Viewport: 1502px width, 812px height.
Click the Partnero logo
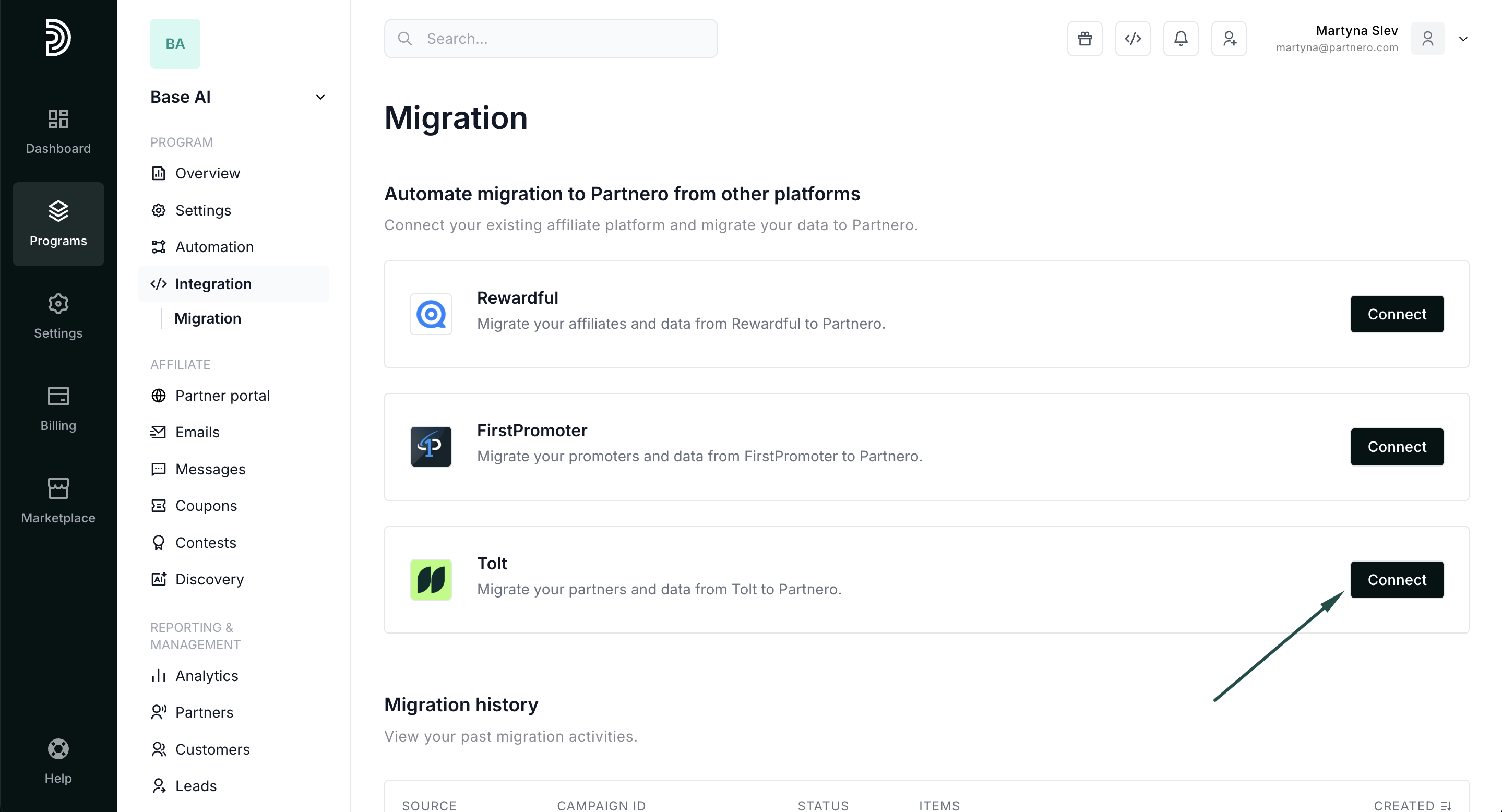[x=58, y=37]
